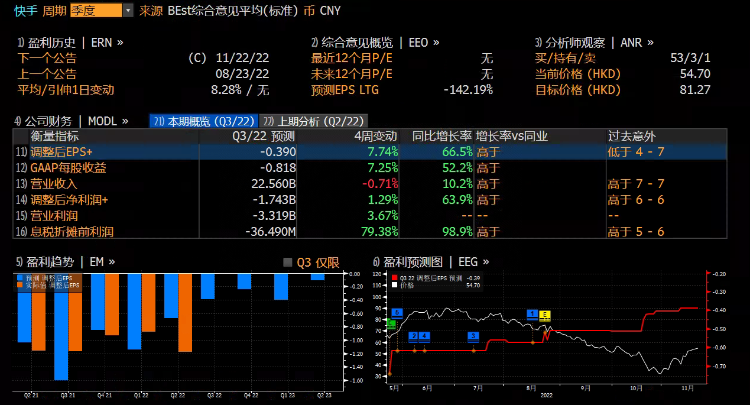Select row 14 调整后净利润+

[370, 199]
